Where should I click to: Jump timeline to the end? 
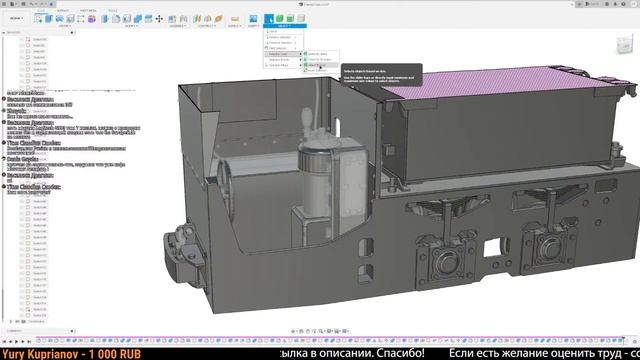[29, 342]
